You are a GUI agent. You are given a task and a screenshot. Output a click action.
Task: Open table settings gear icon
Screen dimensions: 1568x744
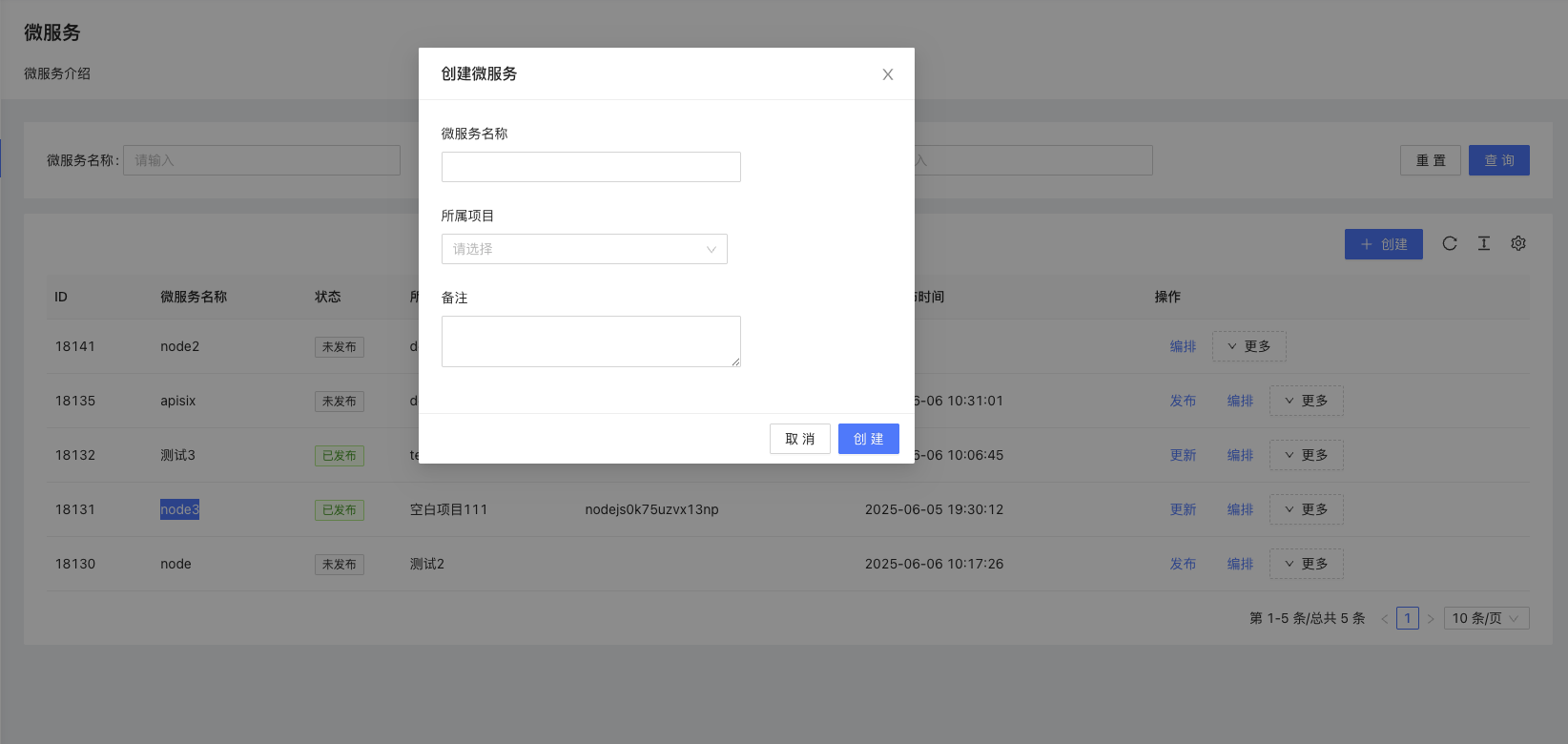pyautogui.click(x=1517, y=244)
